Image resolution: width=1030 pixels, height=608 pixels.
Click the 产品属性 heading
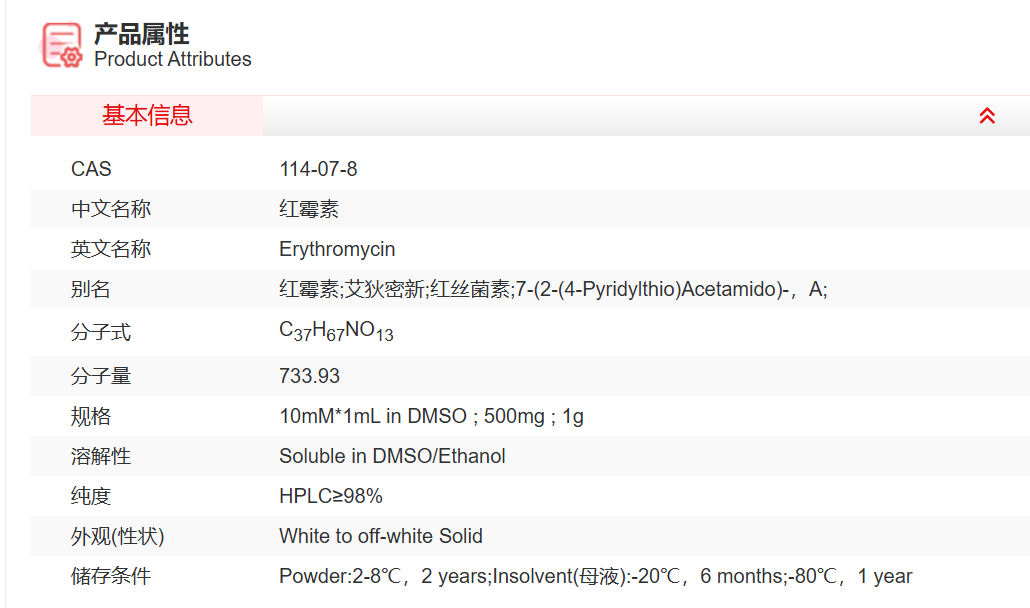point(141,34)
